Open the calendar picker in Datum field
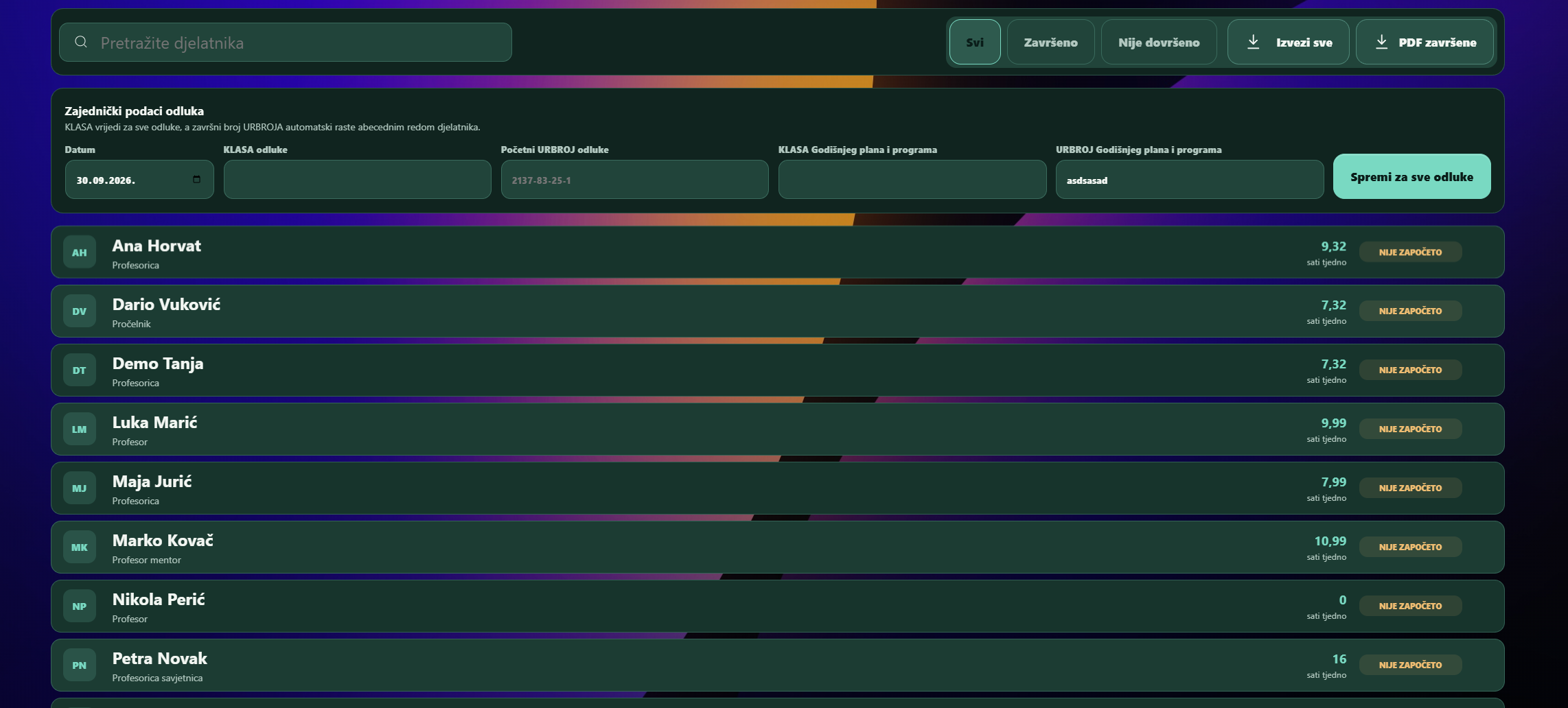 pyautogui.click(x=196, y=180)
